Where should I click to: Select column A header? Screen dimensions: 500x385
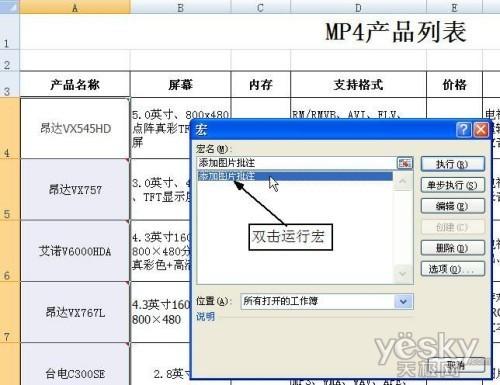(75, 7)
